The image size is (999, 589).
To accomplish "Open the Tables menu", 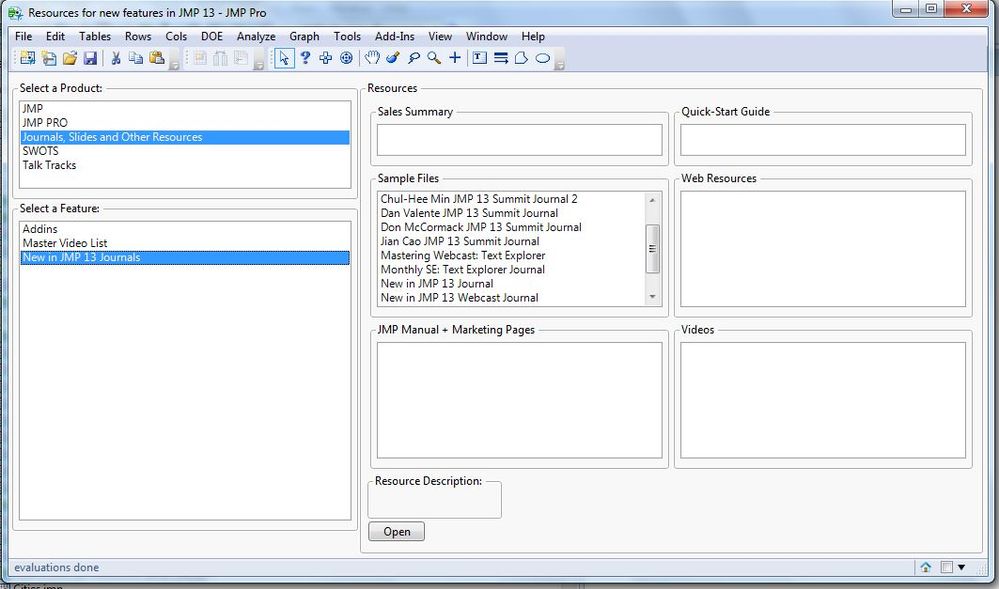I will click(95, 36).
